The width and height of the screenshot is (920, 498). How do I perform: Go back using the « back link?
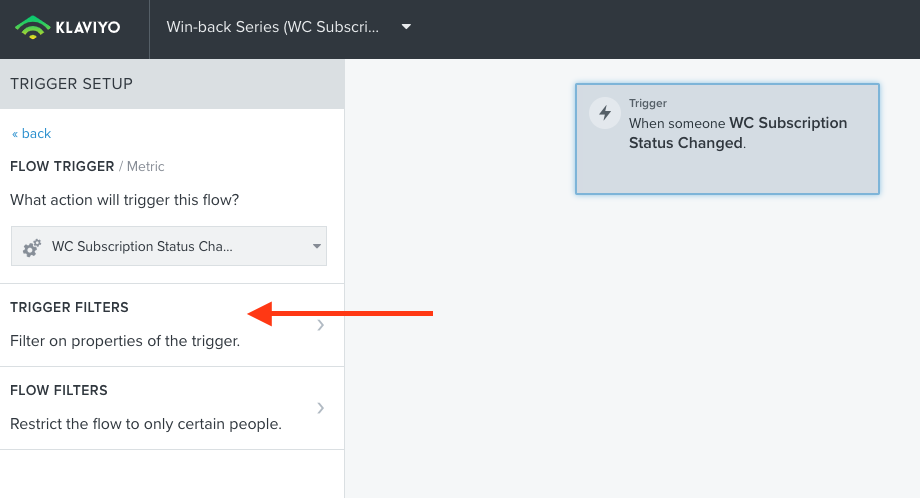[x=32, y=134]
